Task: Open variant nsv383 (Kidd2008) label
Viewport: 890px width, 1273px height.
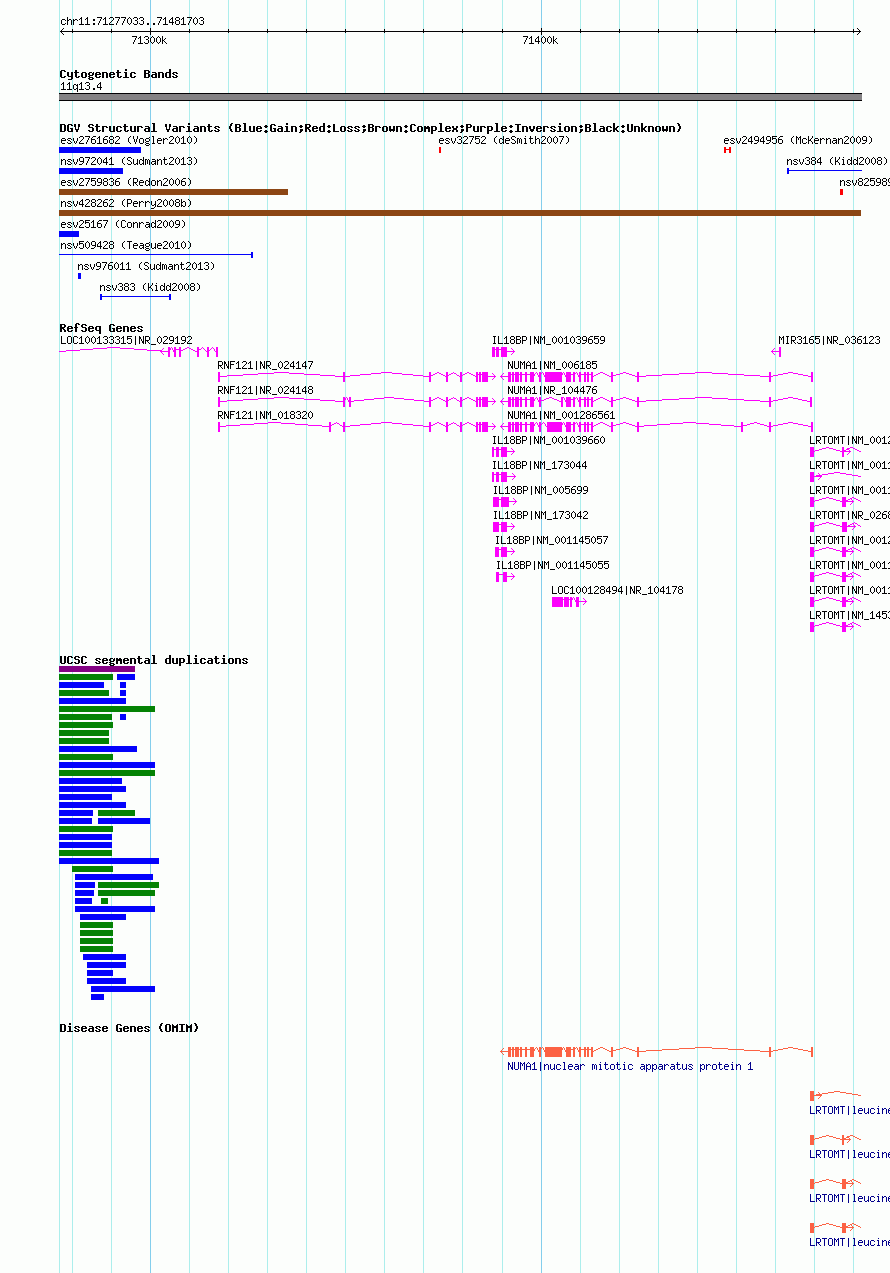Action: 150,287
